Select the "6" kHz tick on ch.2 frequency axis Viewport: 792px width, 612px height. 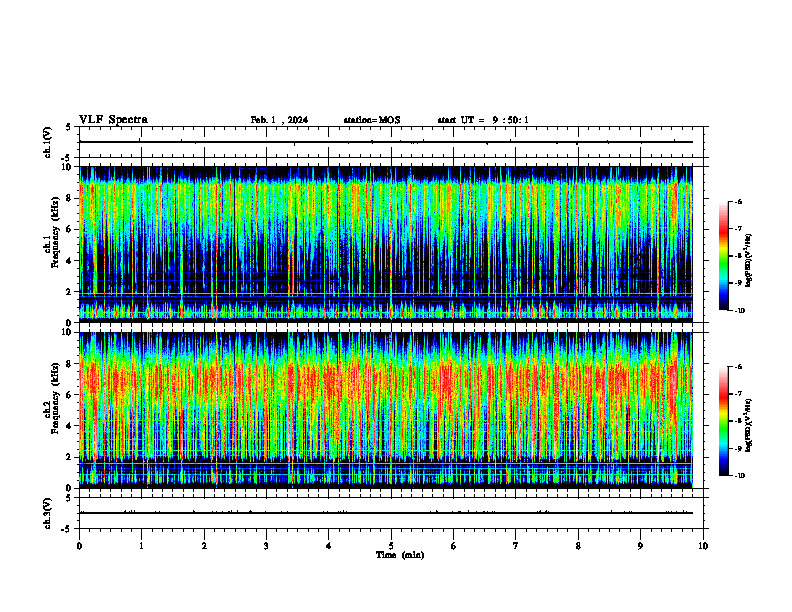[x=71, y=395]
